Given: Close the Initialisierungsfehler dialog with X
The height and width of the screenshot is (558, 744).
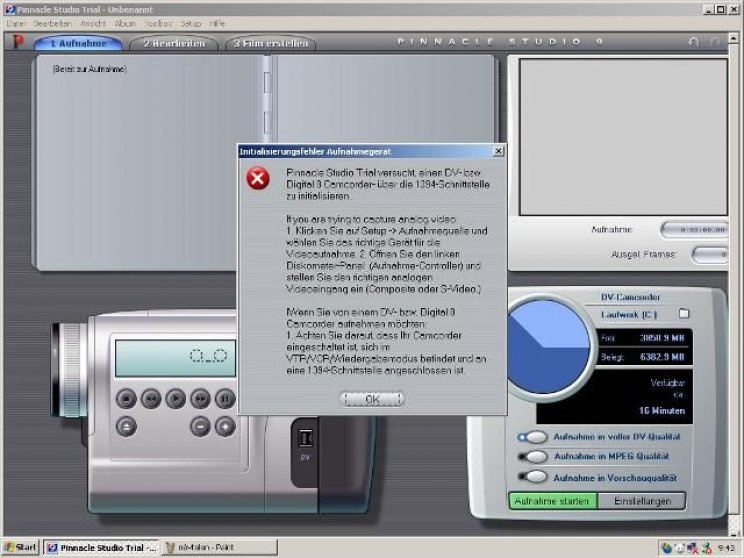Looking at the screenshot, I should click(x=498, y=151).
